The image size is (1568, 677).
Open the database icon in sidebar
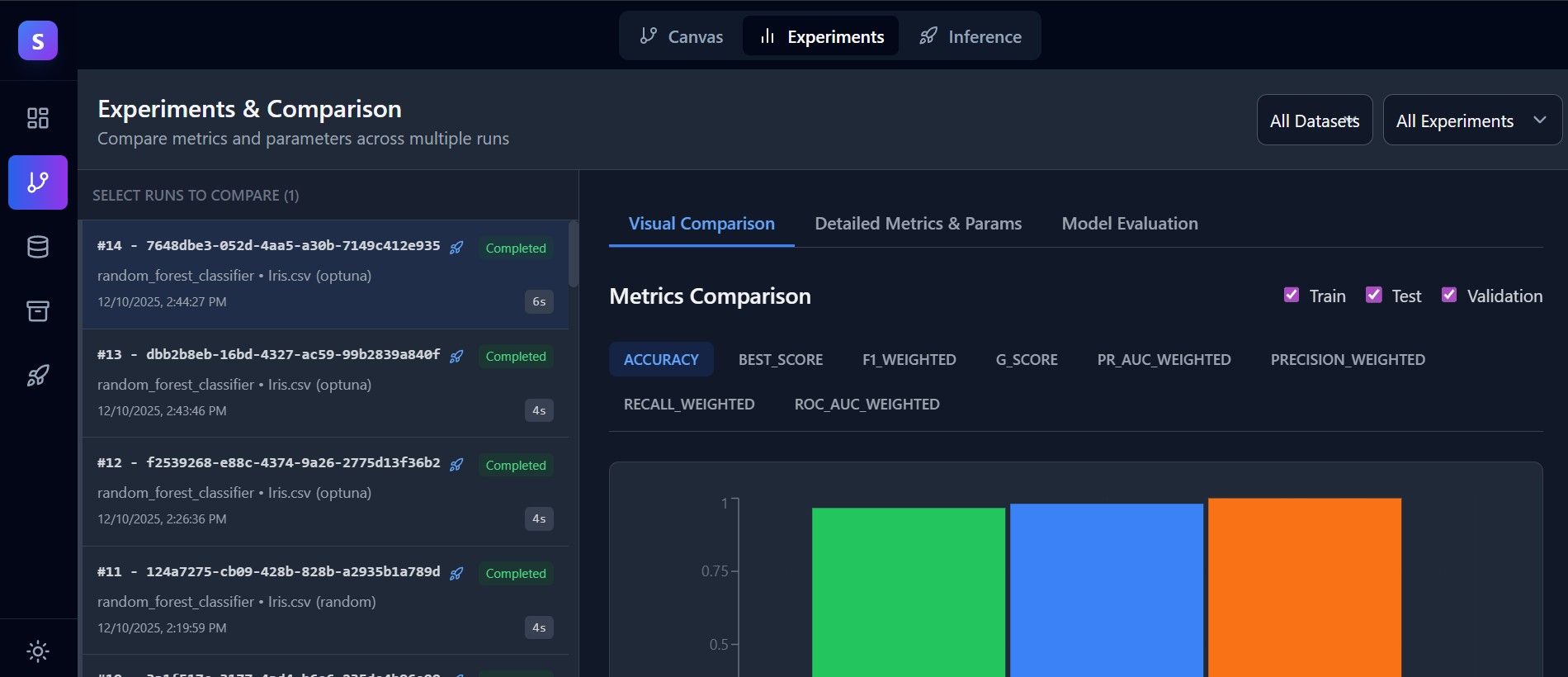[x=38, y=247]
